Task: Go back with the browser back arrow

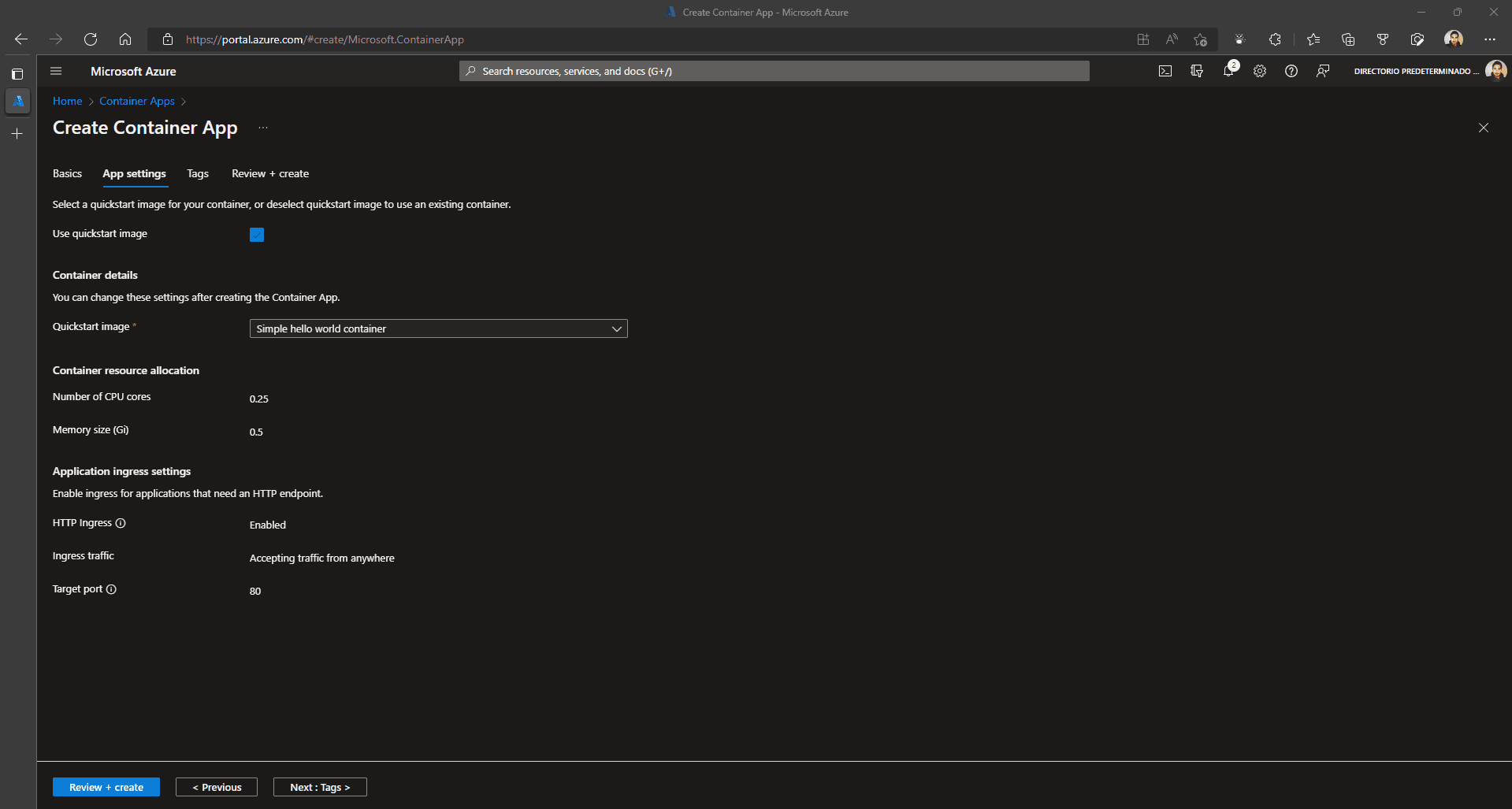Action: point(21,39)
